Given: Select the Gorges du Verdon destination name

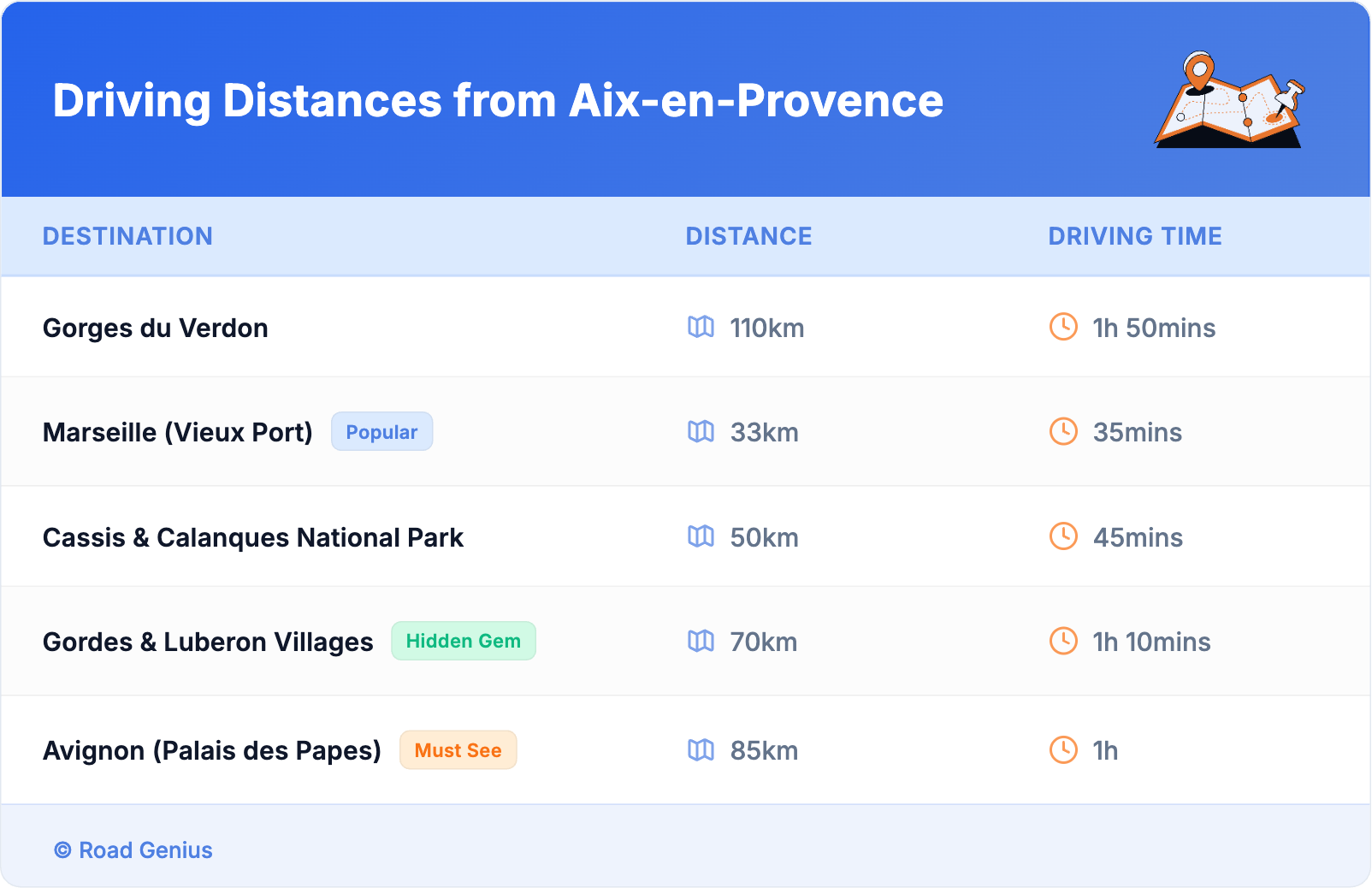Looking at the screenshot, I should [156, 329].
